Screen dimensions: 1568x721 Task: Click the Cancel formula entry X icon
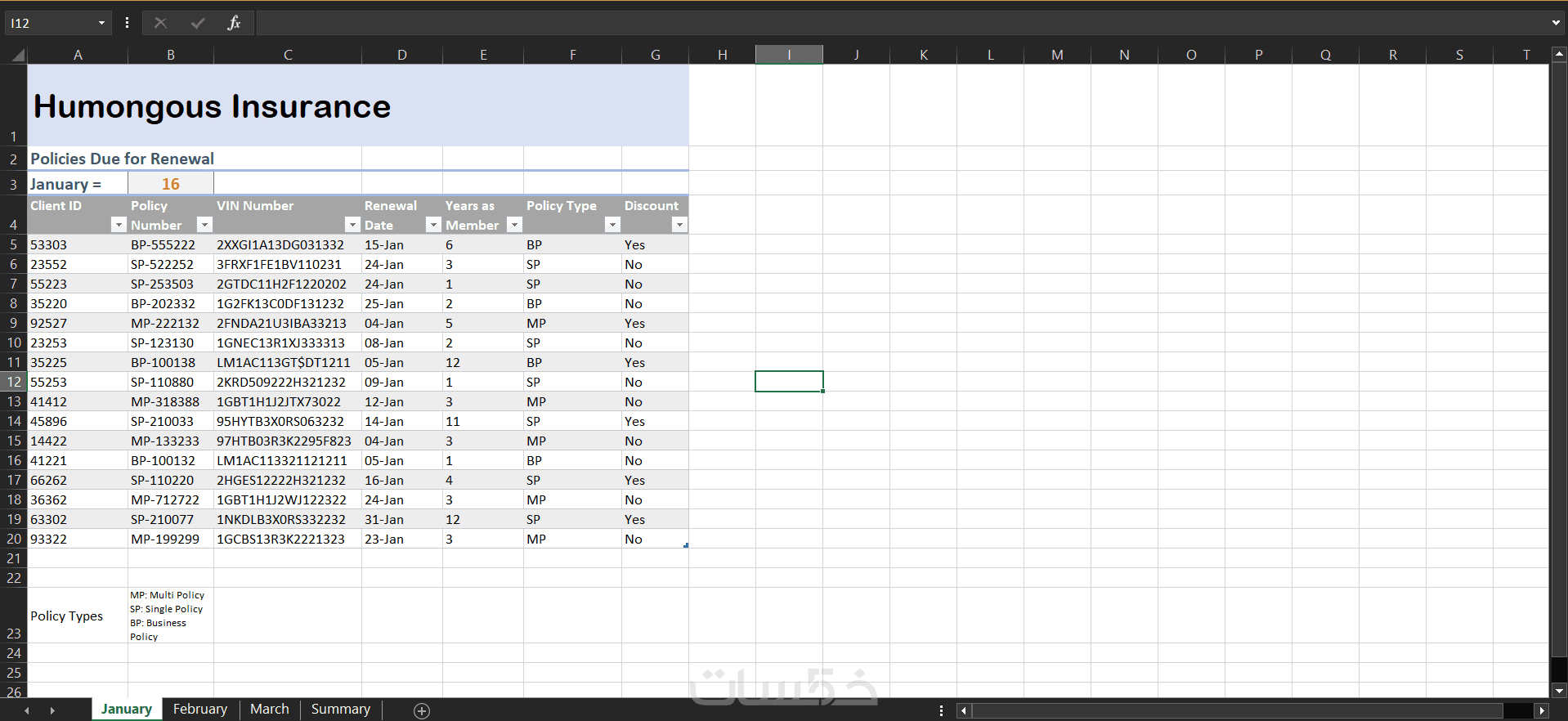pyautogui.click(x=160, y=23)
